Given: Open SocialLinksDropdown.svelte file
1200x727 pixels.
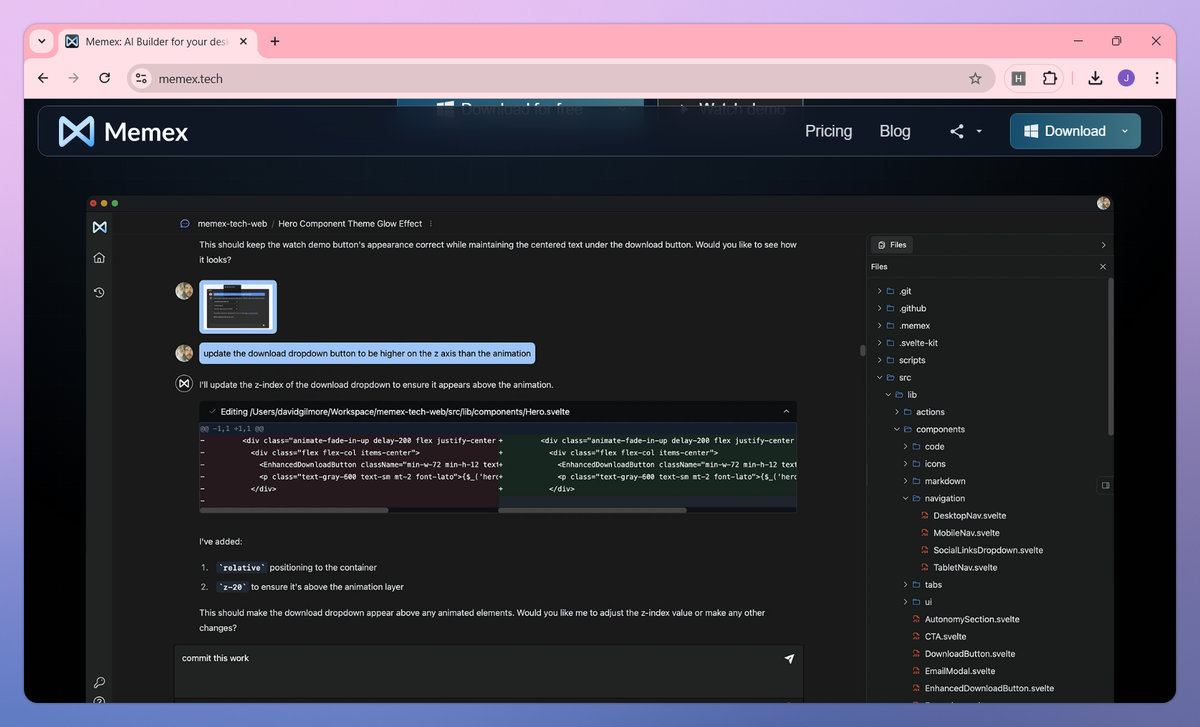Looking at the screenshot, I should click(x=988, y=550).
